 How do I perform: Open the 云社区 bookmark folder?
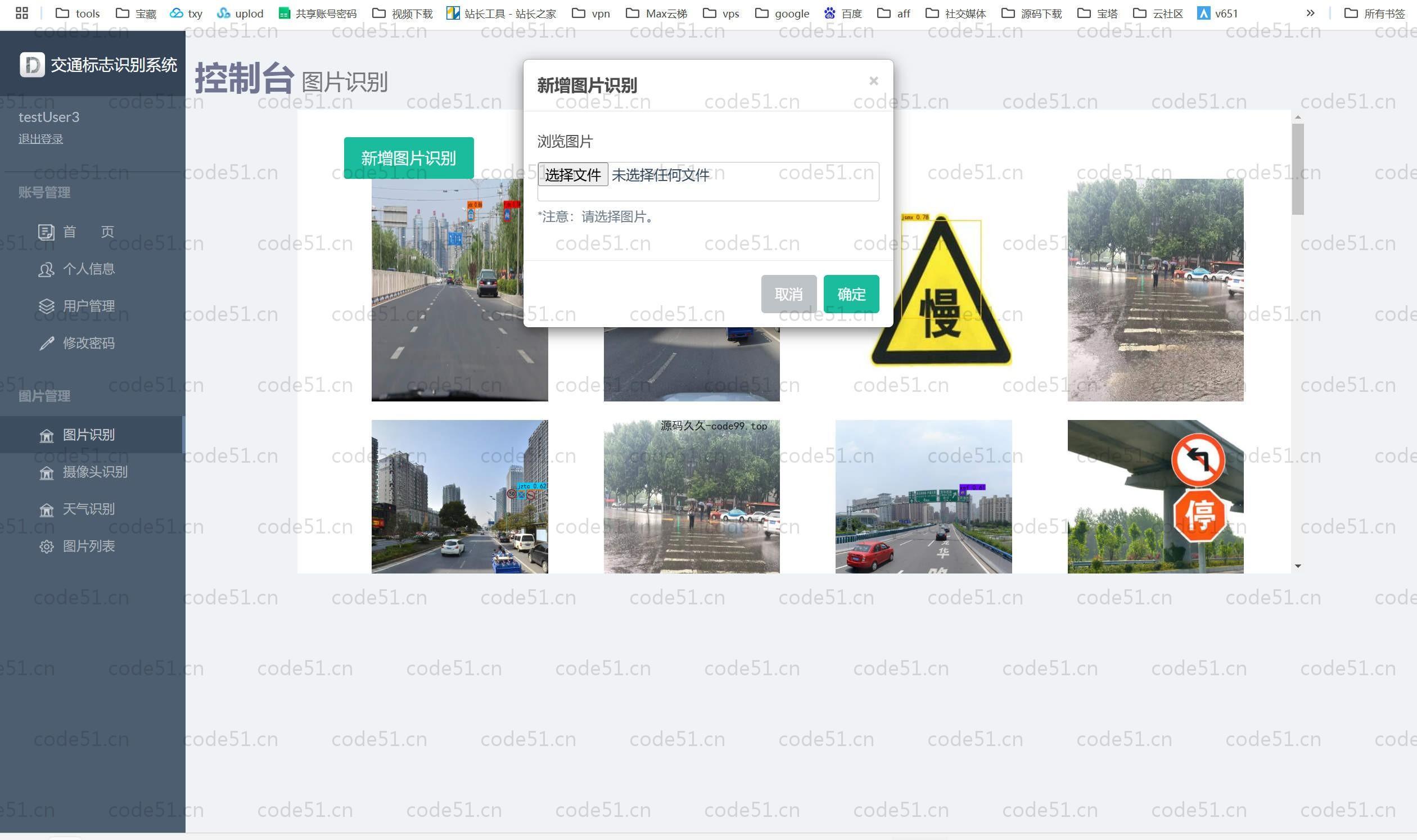pos(1158,13)
